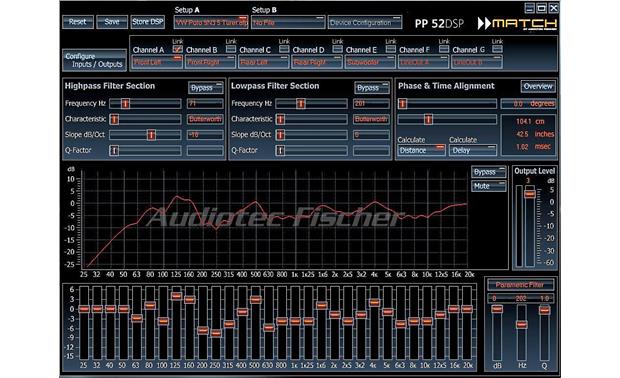The height and width of the screenshot is (378, 620).
Task: Click the 4k equalizer band fader
Action: click(374, 302)
